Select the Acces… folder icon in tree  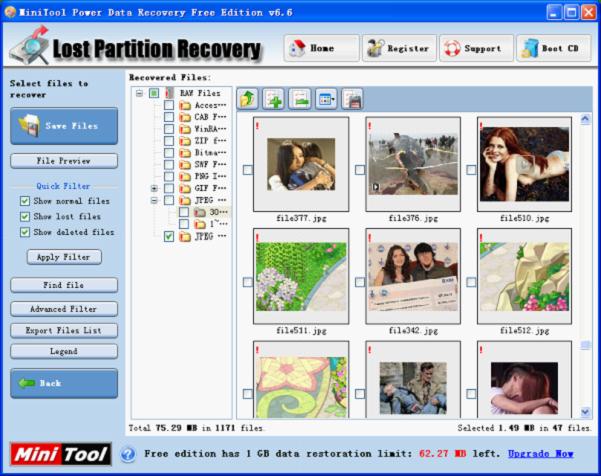(185, 105)
